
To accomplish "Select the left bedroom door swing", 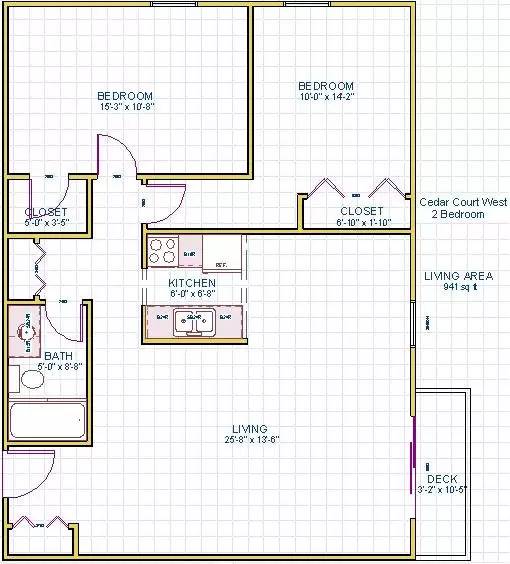I will [117, 155].
